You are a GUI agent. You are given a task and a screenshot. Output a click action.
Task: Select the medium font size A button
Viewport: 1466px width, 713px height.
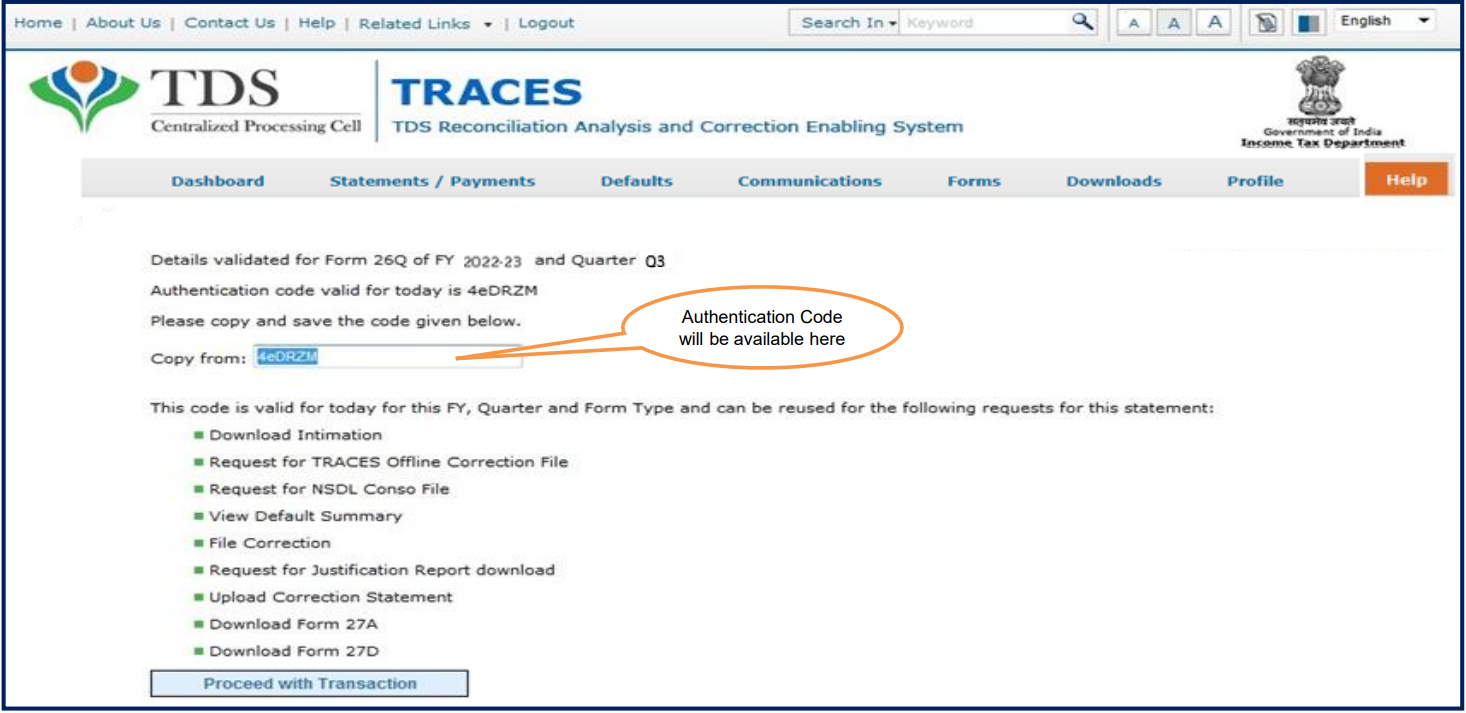click(x=1174, y=23)
